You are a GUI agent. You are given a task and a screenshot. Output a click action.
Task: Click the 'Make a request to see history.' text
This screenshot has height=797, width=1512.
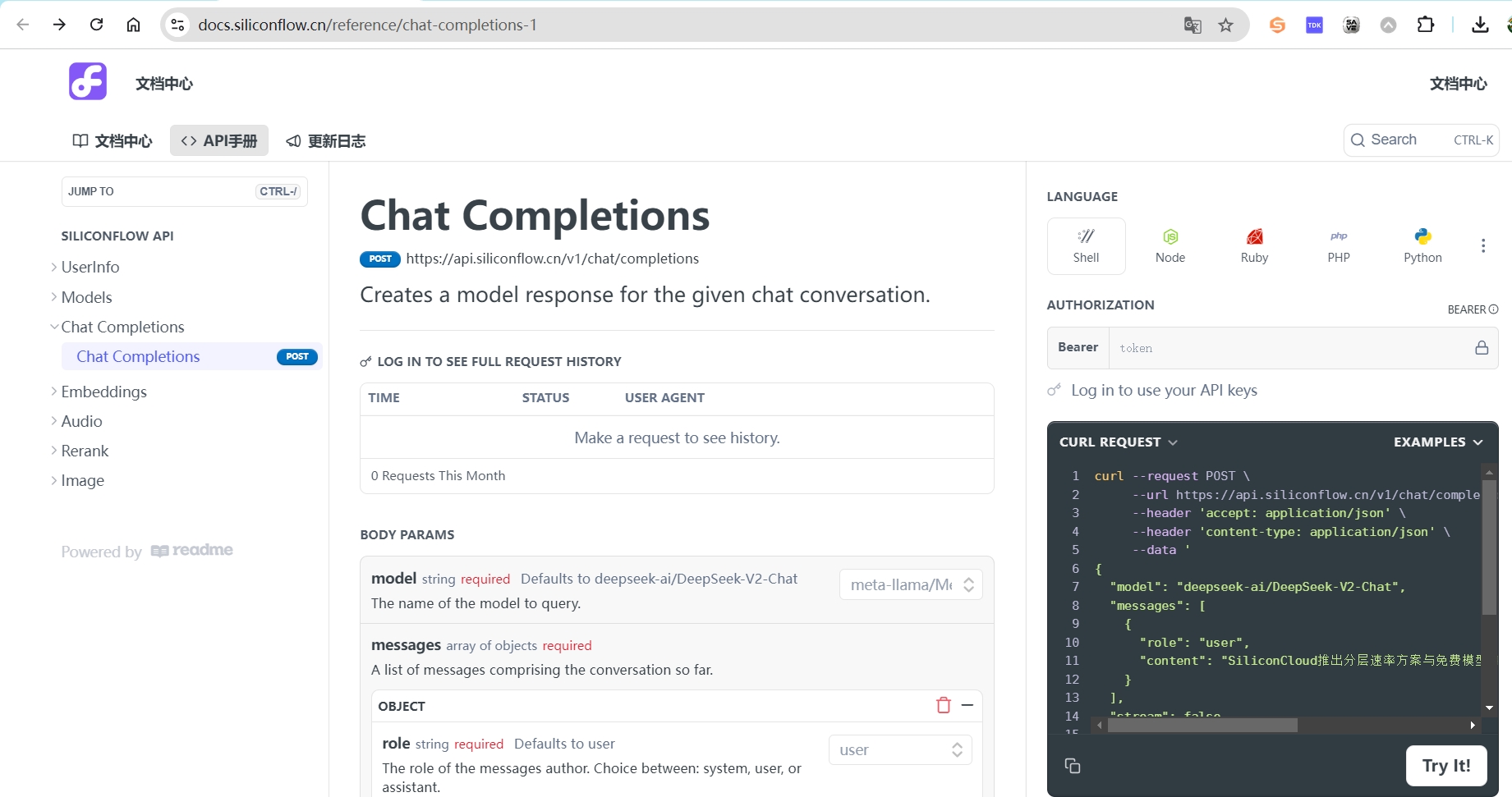[677, 437]
